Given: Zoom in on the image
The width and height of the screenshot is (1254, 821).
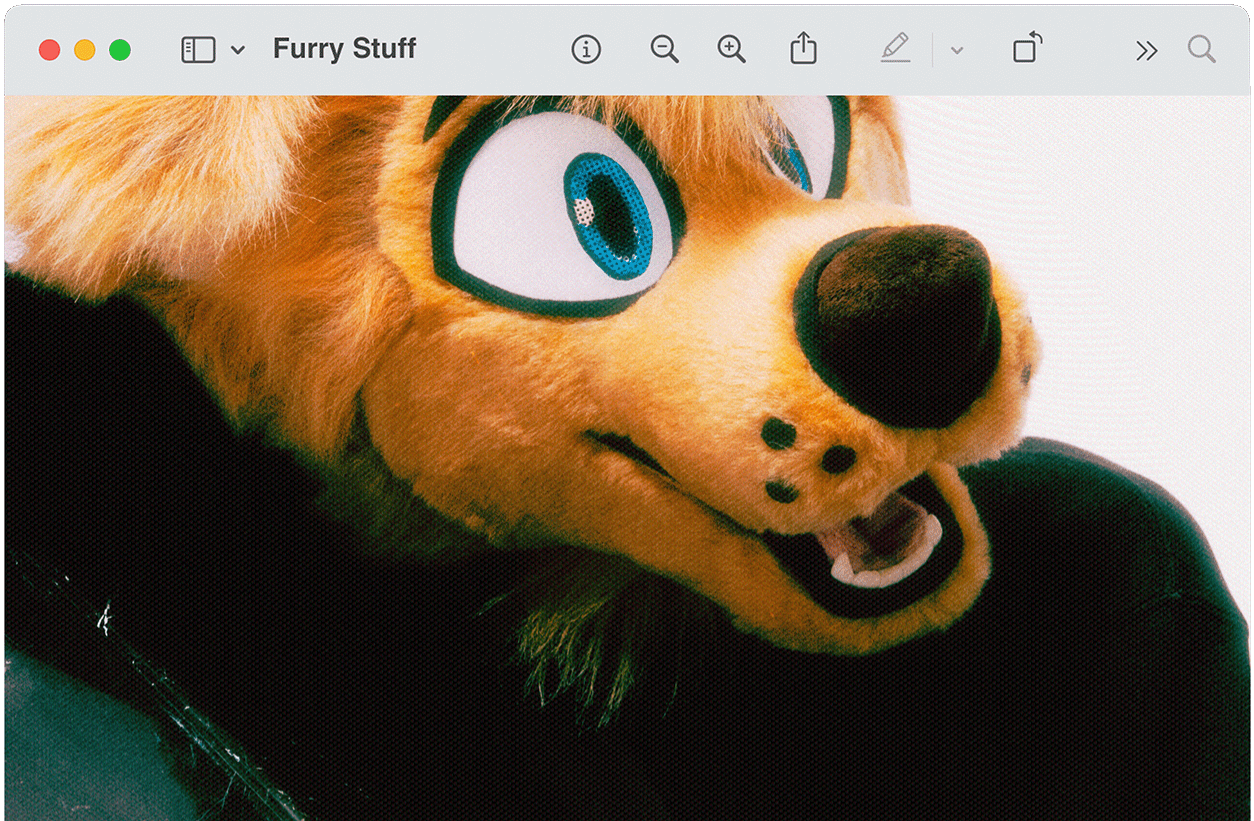Looking at the screenshot, I should coord(732,49).
